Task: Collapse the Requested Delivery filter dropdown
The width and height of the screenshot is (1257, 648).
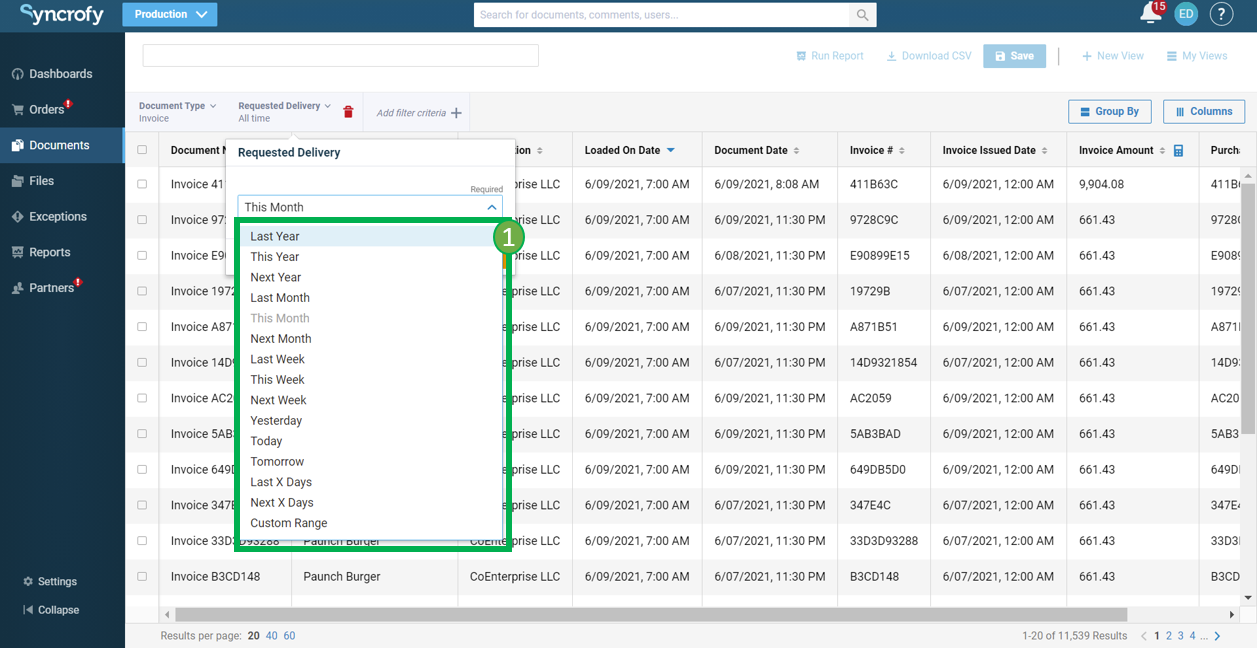Action: [284, 112]
